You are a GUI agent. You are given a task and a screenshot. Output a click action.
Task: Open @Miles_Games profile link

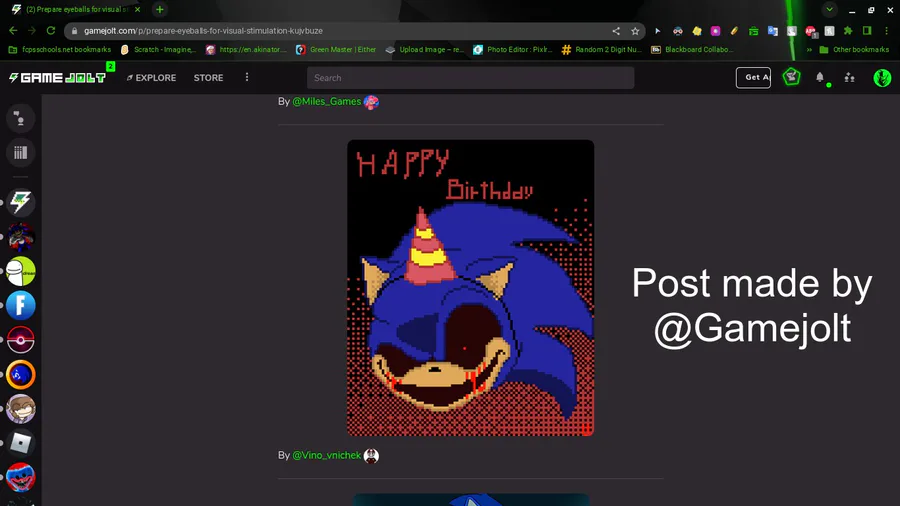[327, 102]
